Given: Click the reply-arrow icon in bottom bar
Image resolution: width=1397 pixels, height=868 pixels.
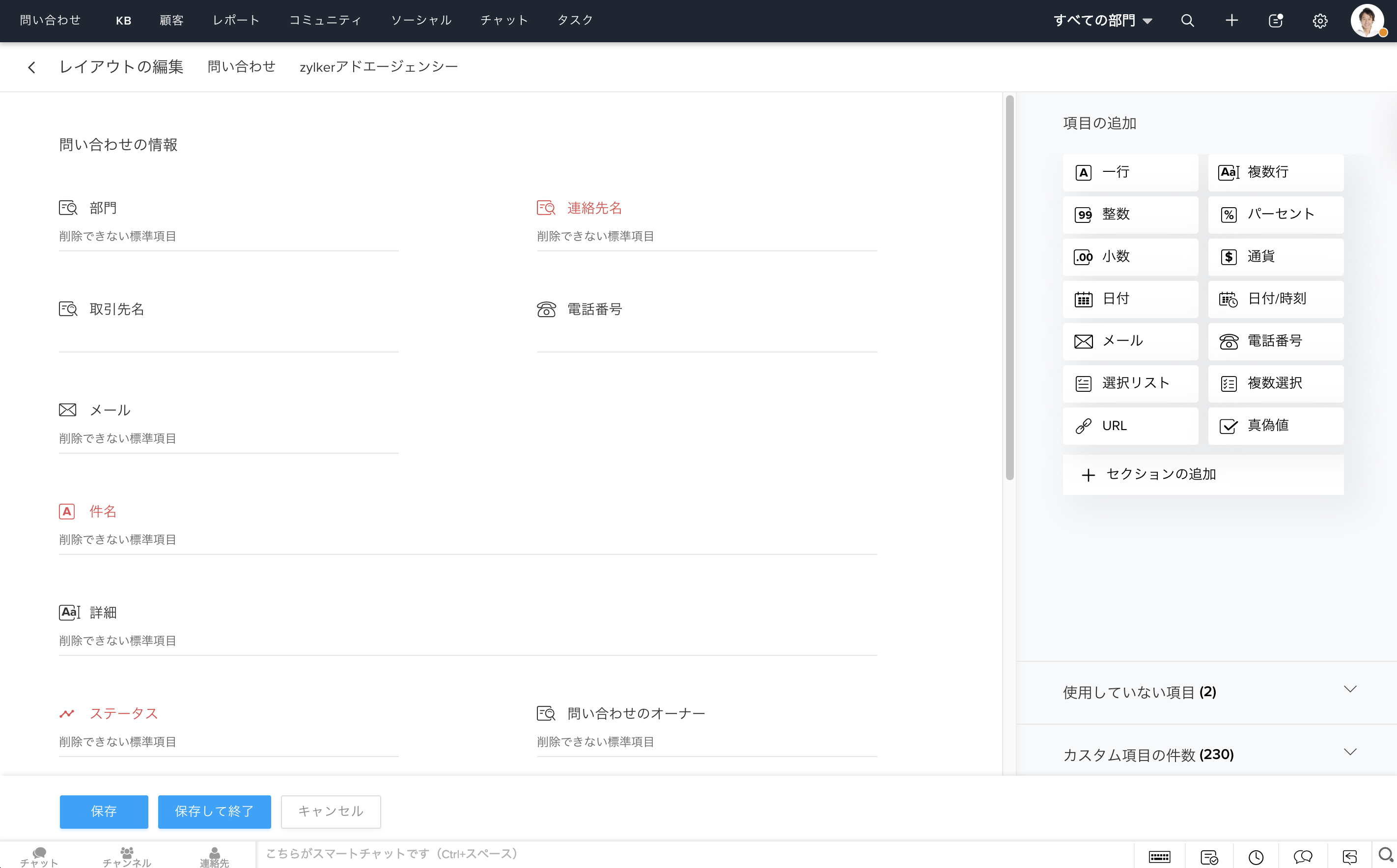Looking at the screenshot, I should pos(1349,857).
